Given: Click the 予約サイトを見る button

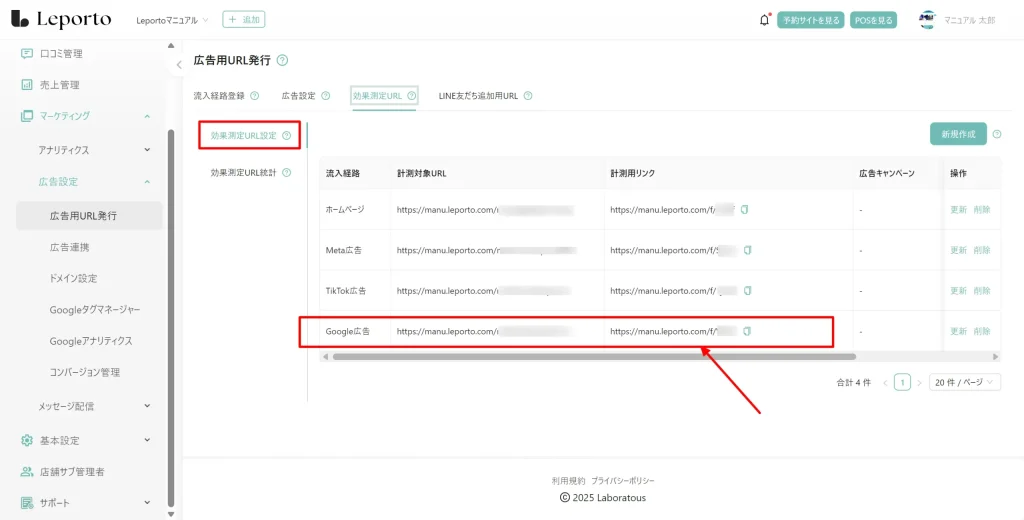Looking at the screenshot, I should click(811, 20).
